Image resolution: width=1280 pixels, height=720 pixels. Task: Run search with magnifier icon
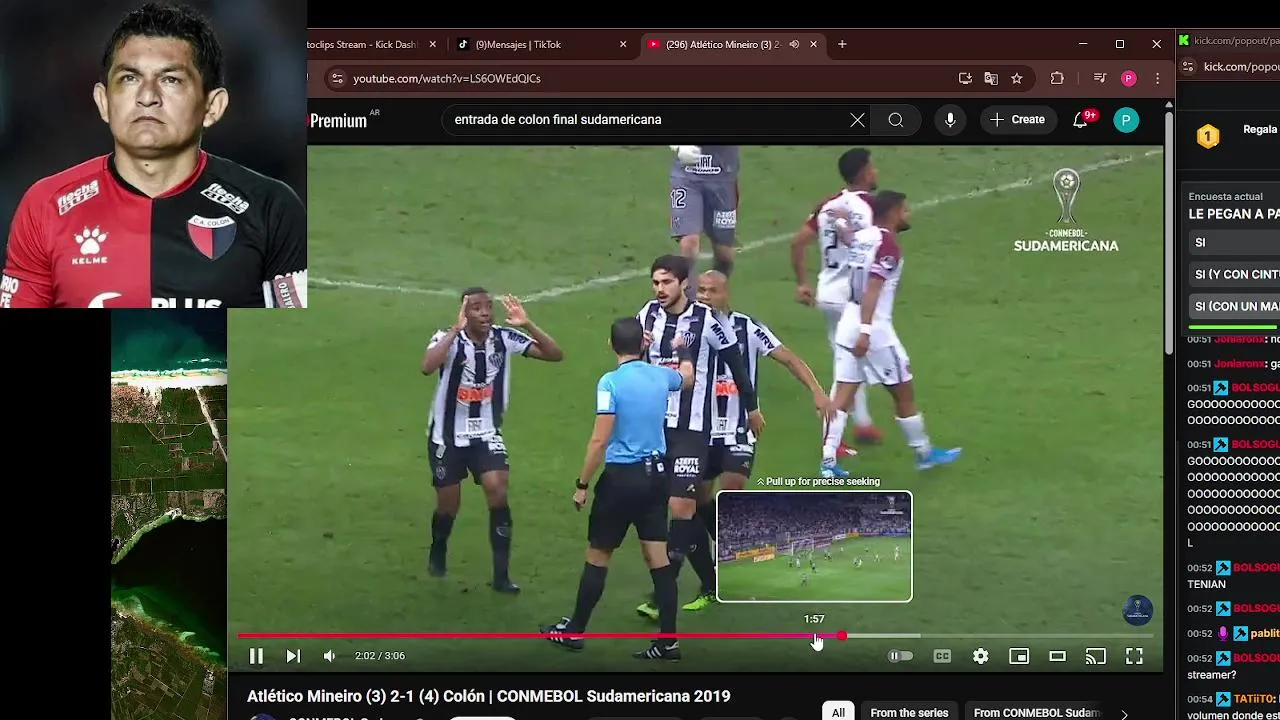click(896, 120)
